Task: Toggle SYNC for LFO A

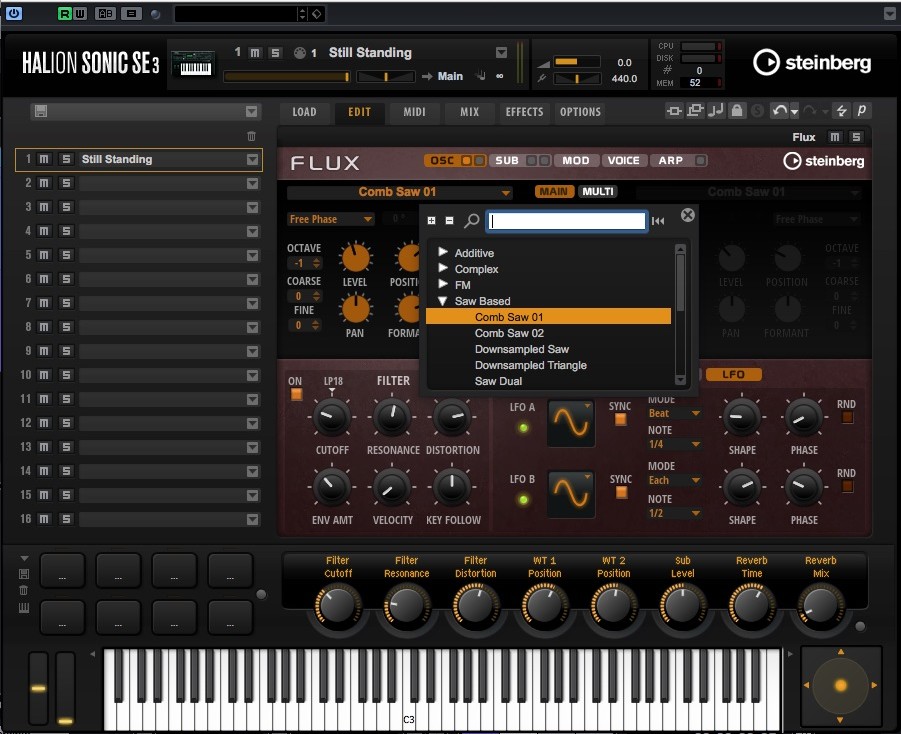Action: [x=620, y=420]
